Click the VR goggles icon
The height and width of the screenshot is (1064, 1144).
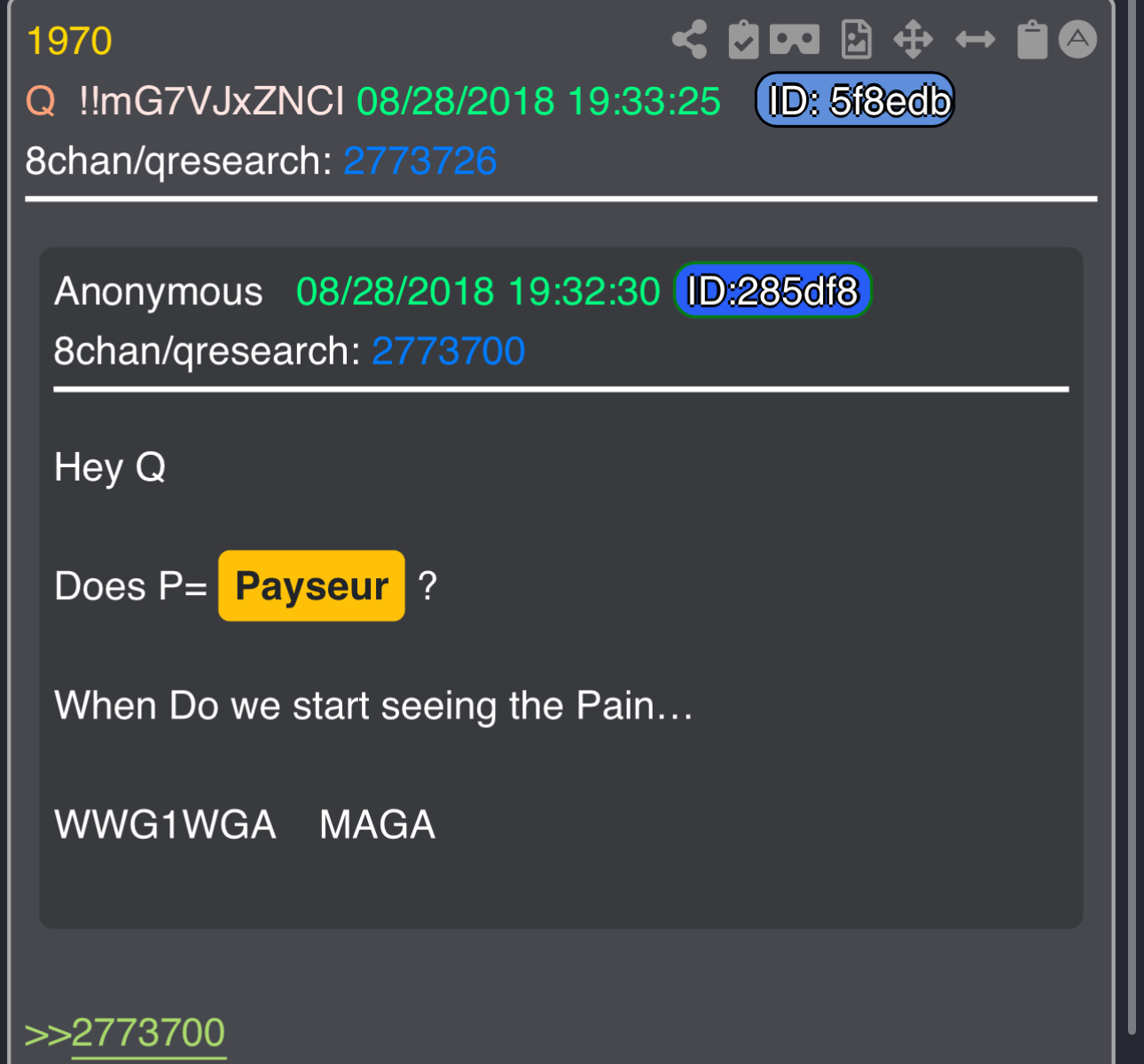pyautogui.click(x=795, y=40)
